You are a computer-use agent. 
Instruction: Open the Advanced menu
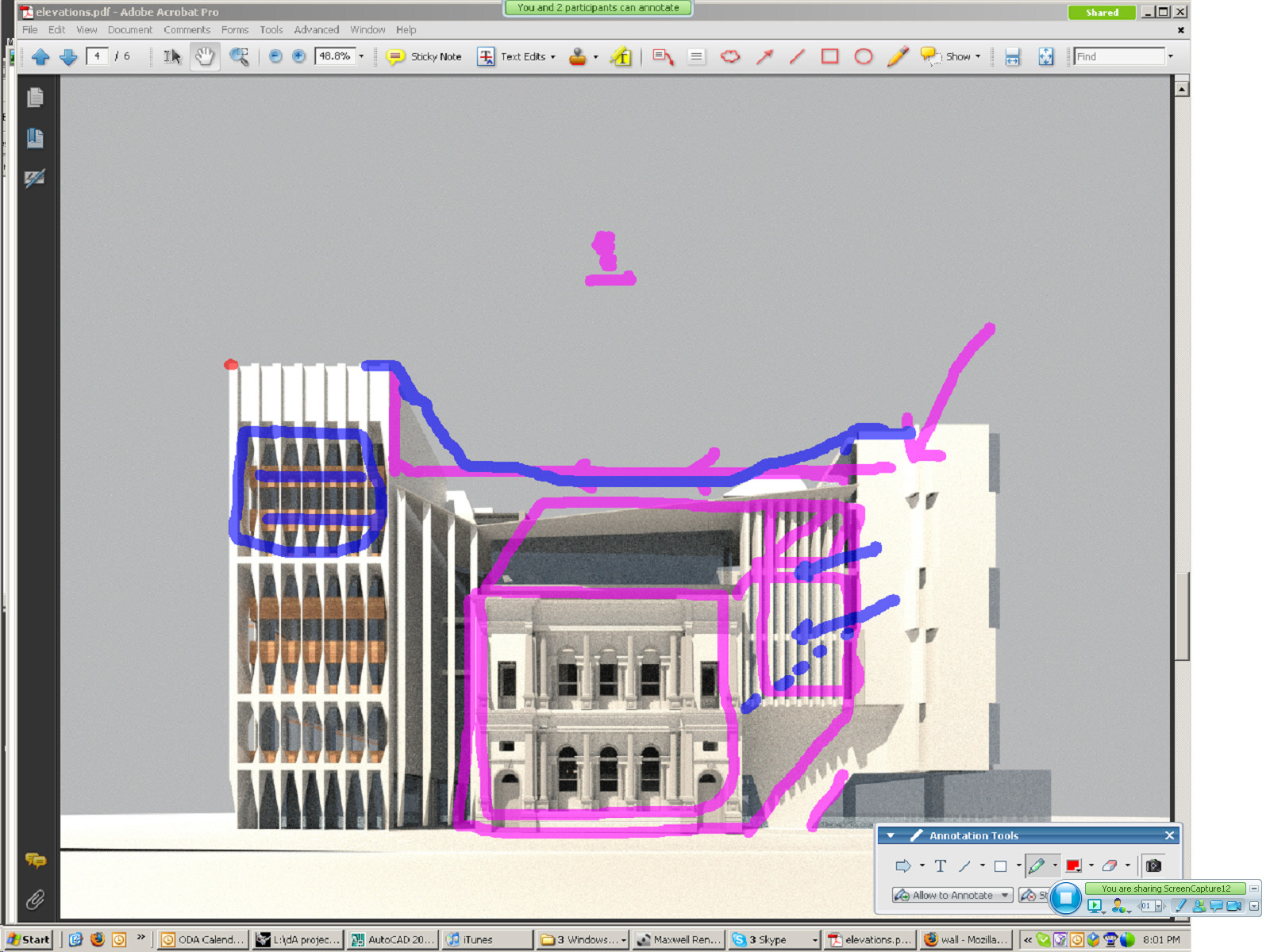(317, 29)
